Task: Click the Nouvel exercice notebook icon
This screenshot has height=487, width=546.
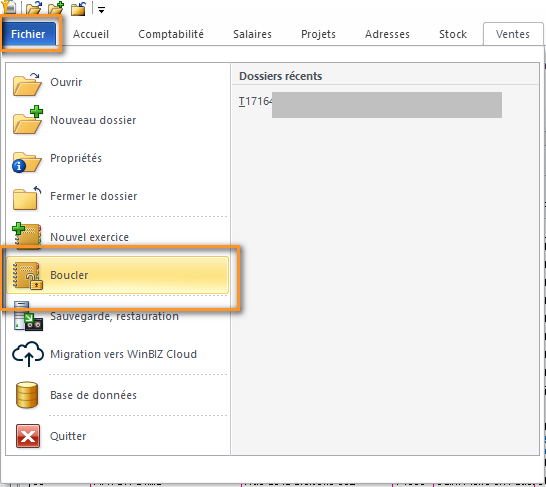Action: click(x=27, y=236)
